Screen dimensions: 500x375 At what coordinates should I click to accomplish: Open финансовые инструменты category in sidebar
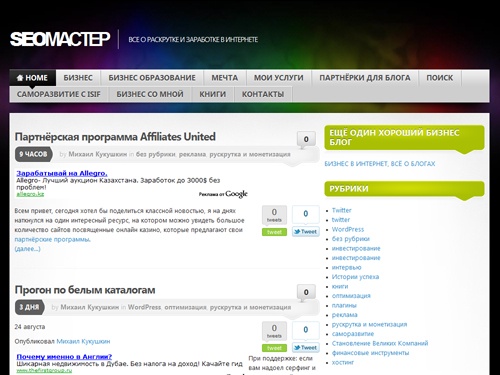click(370, 353)
